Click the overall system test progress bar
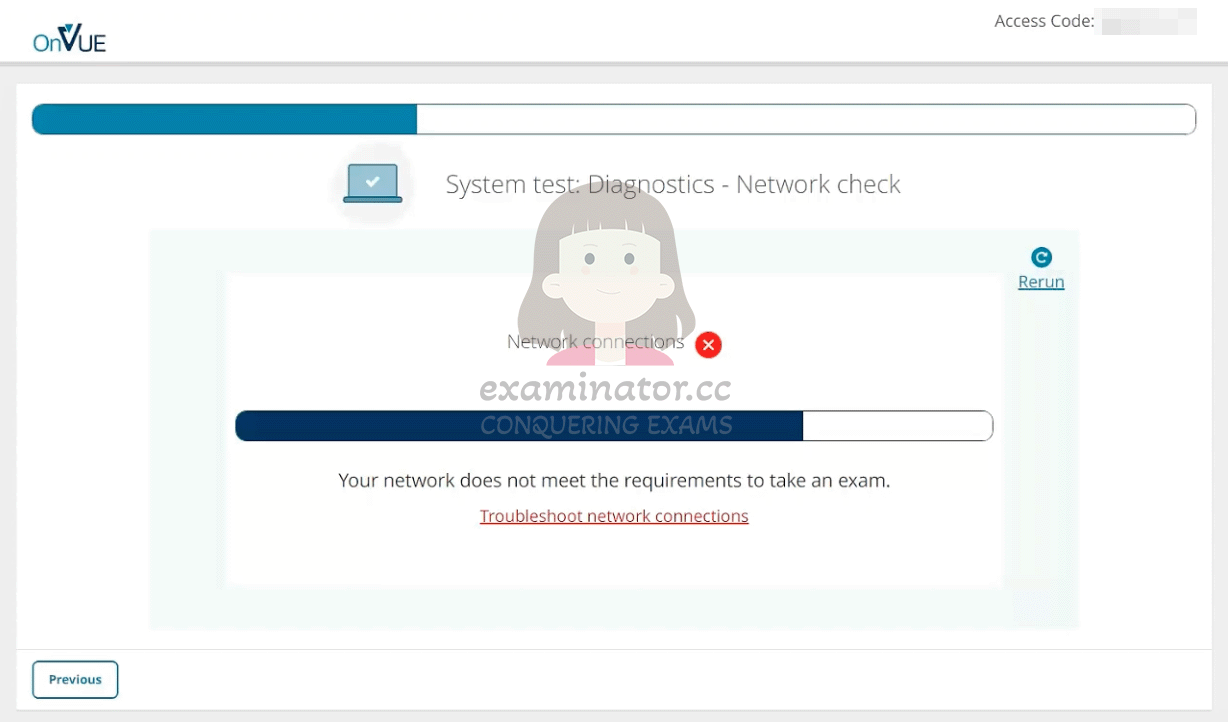The image size is (1228, 722). click(614, 119)
